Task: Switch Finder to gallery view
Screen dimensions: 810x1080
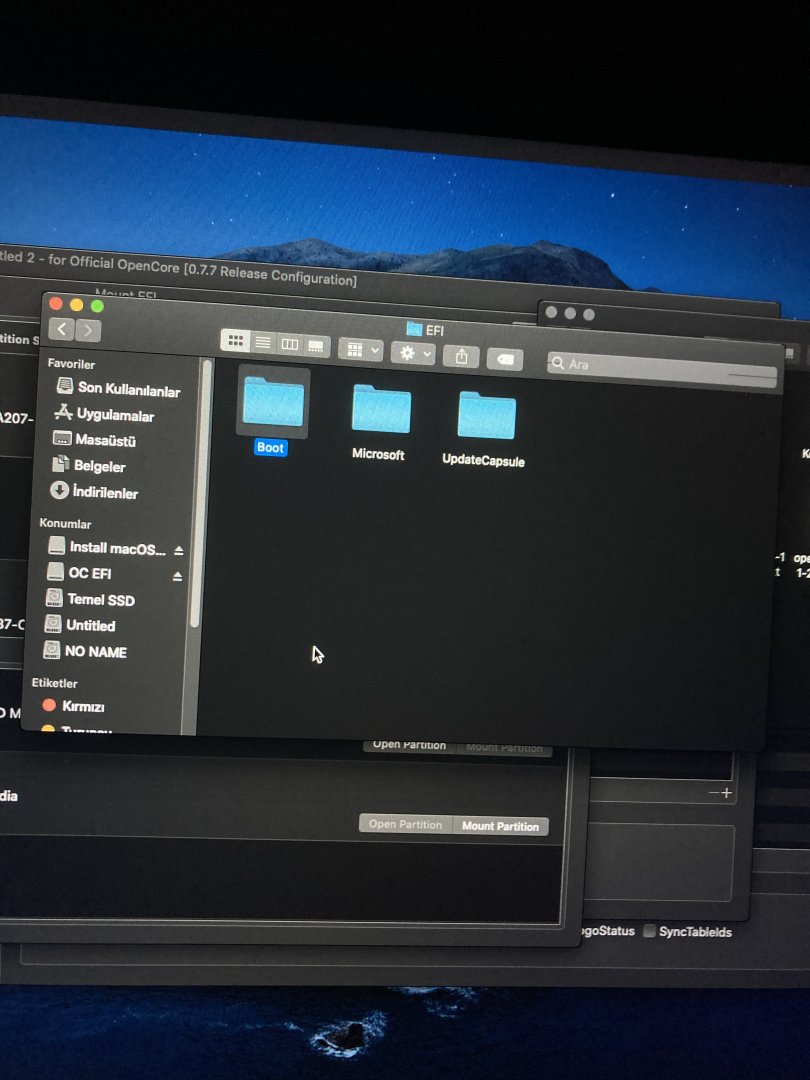Action: pyautogui.click(x=316, y=345)
